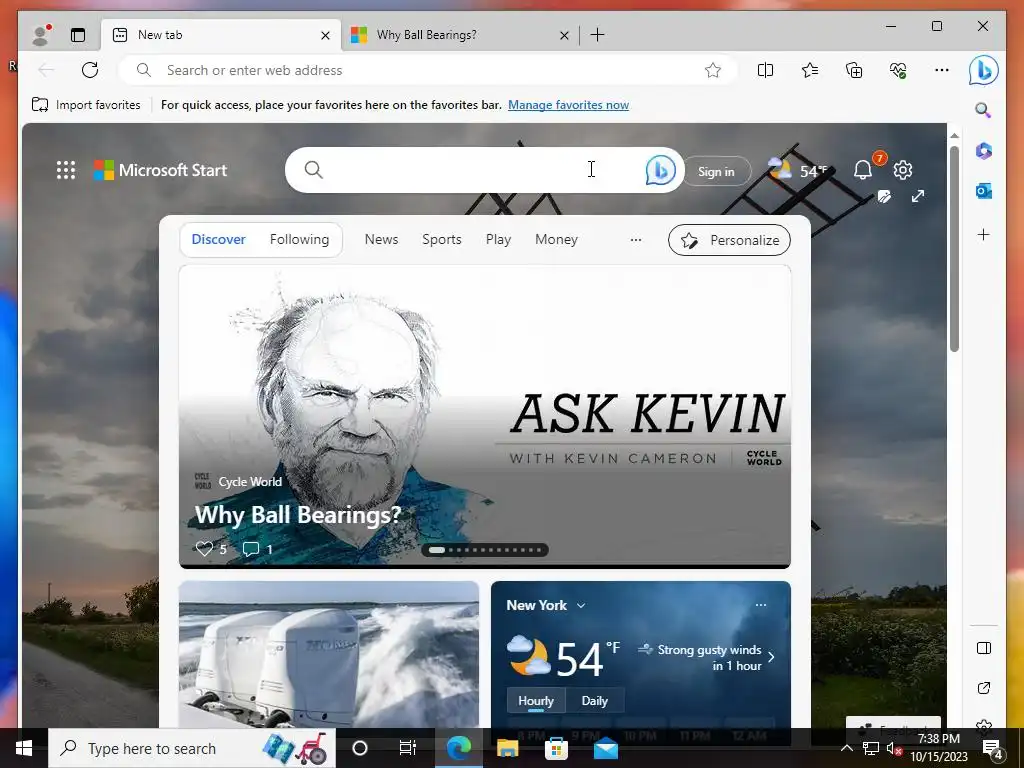The width and height of the screenshot is (1024, 768).
Task: Open Settings and more ellipsis
Action: [942, 70]
